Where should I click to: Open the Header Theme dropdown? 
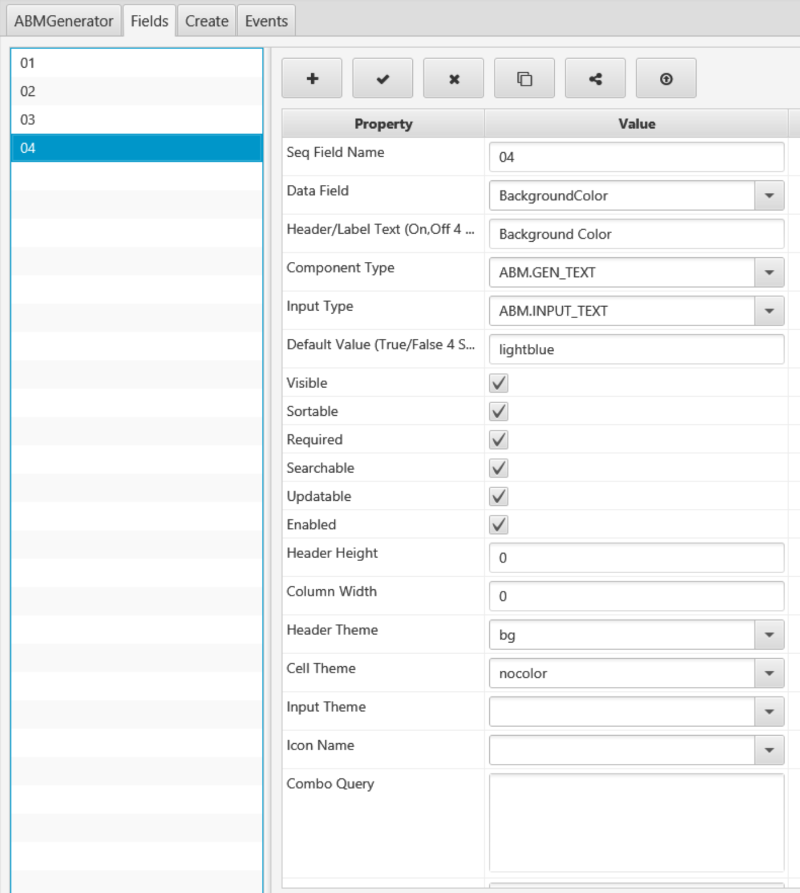[x=769, y=635]
